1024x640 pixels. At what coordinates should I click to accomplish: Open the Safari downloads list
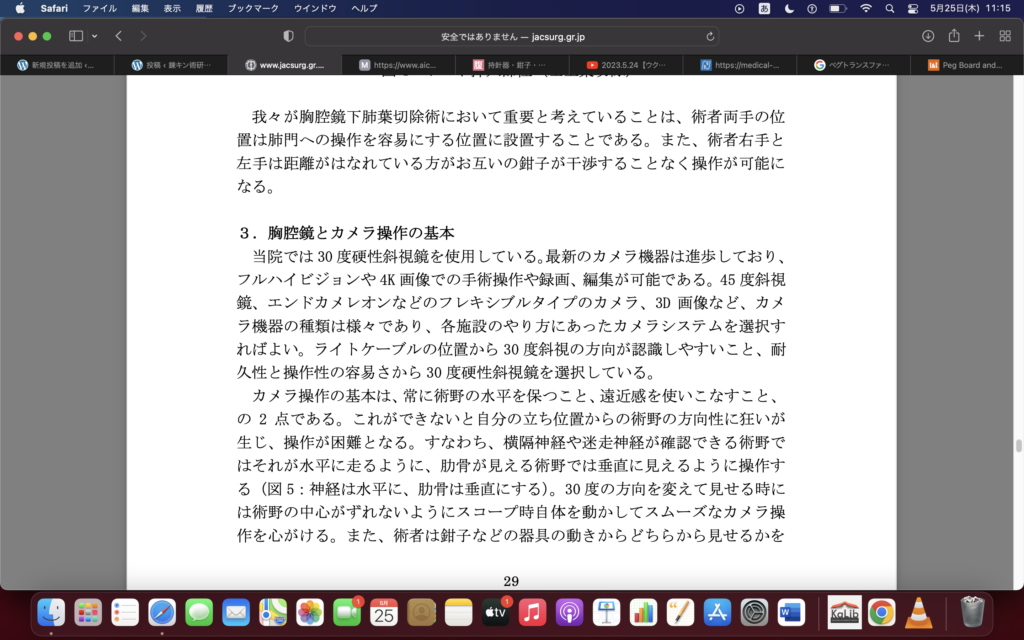pyautogui.click(x=928, y=36)
